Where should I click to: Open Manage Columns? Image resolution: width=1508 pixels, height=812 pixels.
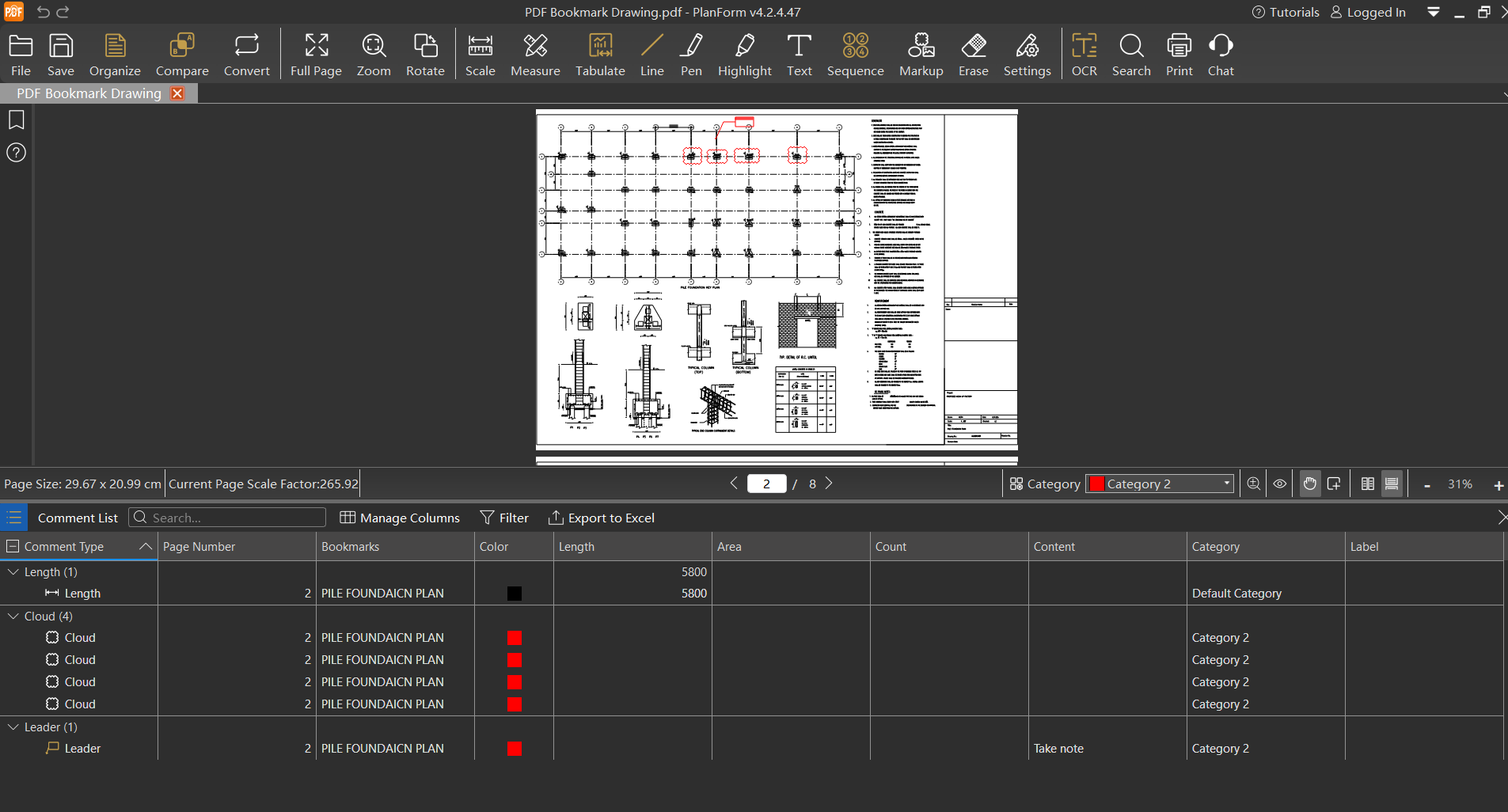pyautogui.click(x=400, y=518)
